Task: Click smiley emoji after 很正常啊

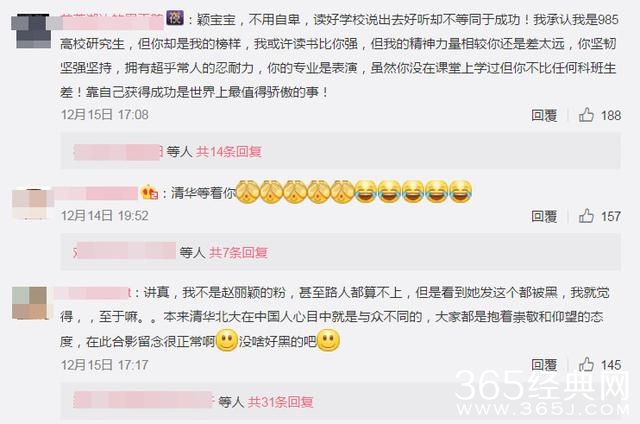Action: [227, 340]
